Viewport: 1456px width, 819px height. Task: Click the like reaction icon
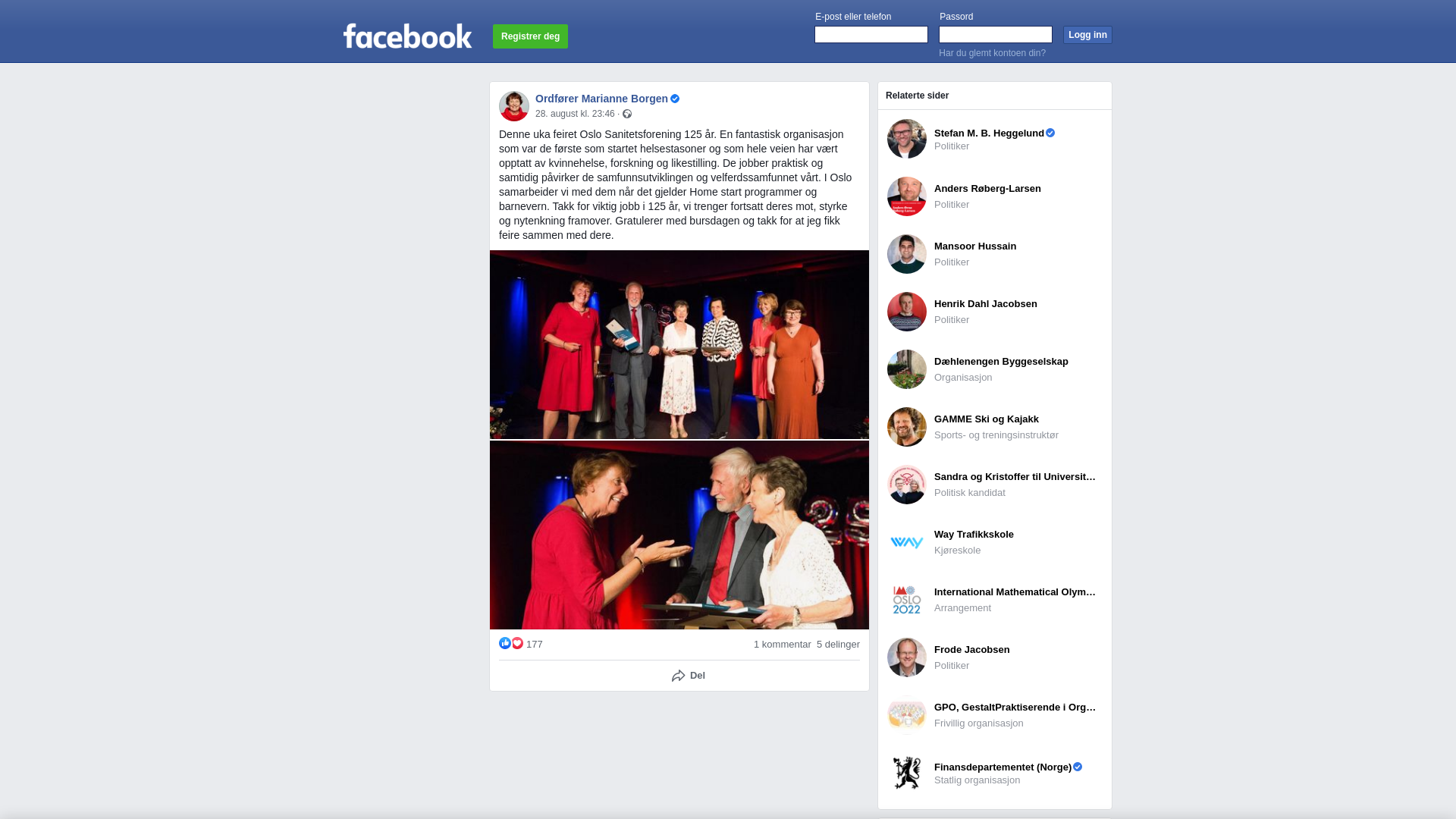[x=505, y=643]
